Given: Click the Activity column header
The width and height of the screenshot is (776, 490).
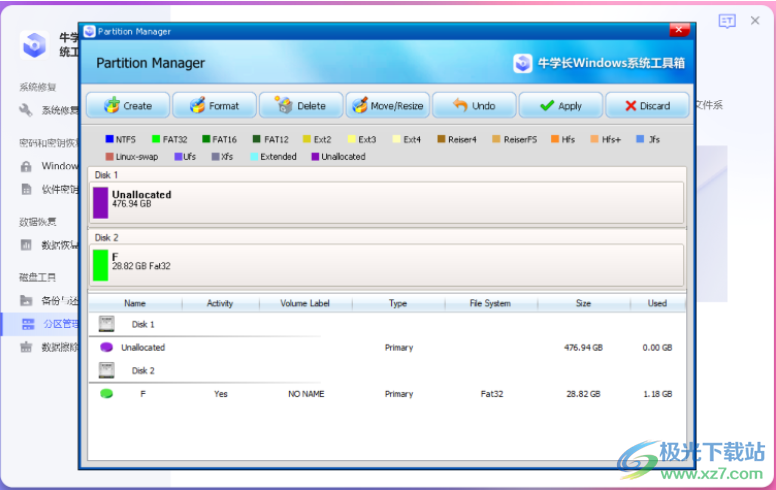Looking at the screenshot, I should 220,303.
